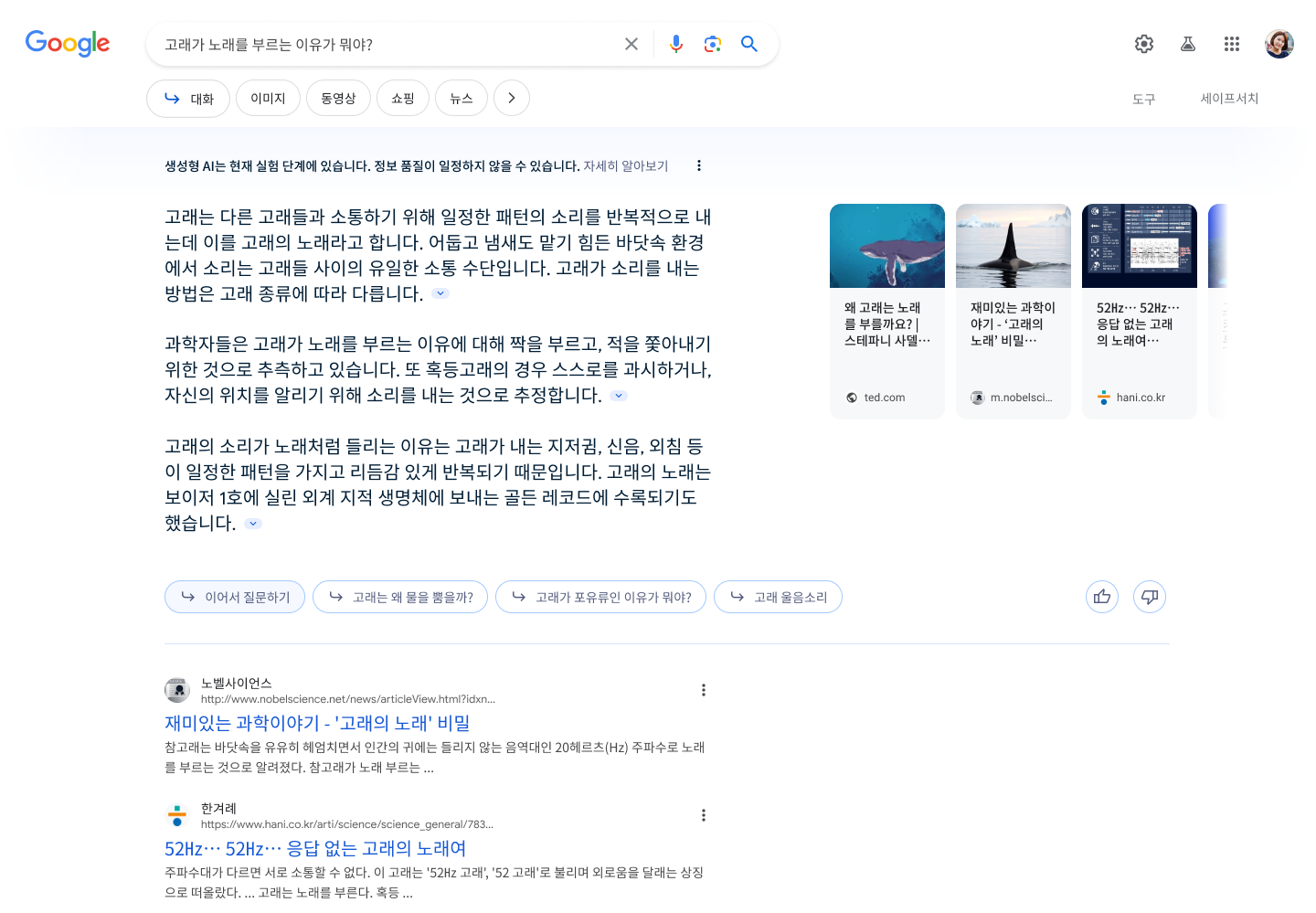Viewport: 1316px width, 913px height.
Task: Toggle 세이프서치 settings
Action: click(1229, 99)
